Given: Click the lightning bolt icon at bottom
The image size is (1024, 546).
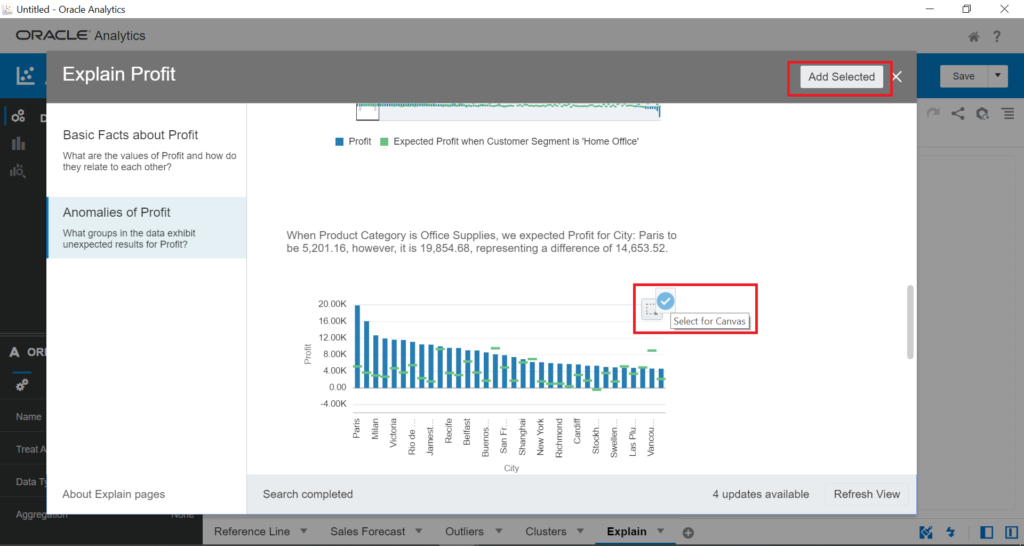Looking at the screenshot, I should [950, 532].
